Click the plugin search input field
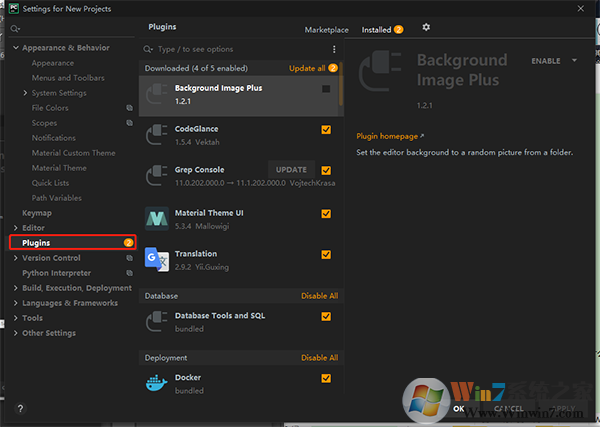This screenshot has width=600, height=427. pos(240,49)
